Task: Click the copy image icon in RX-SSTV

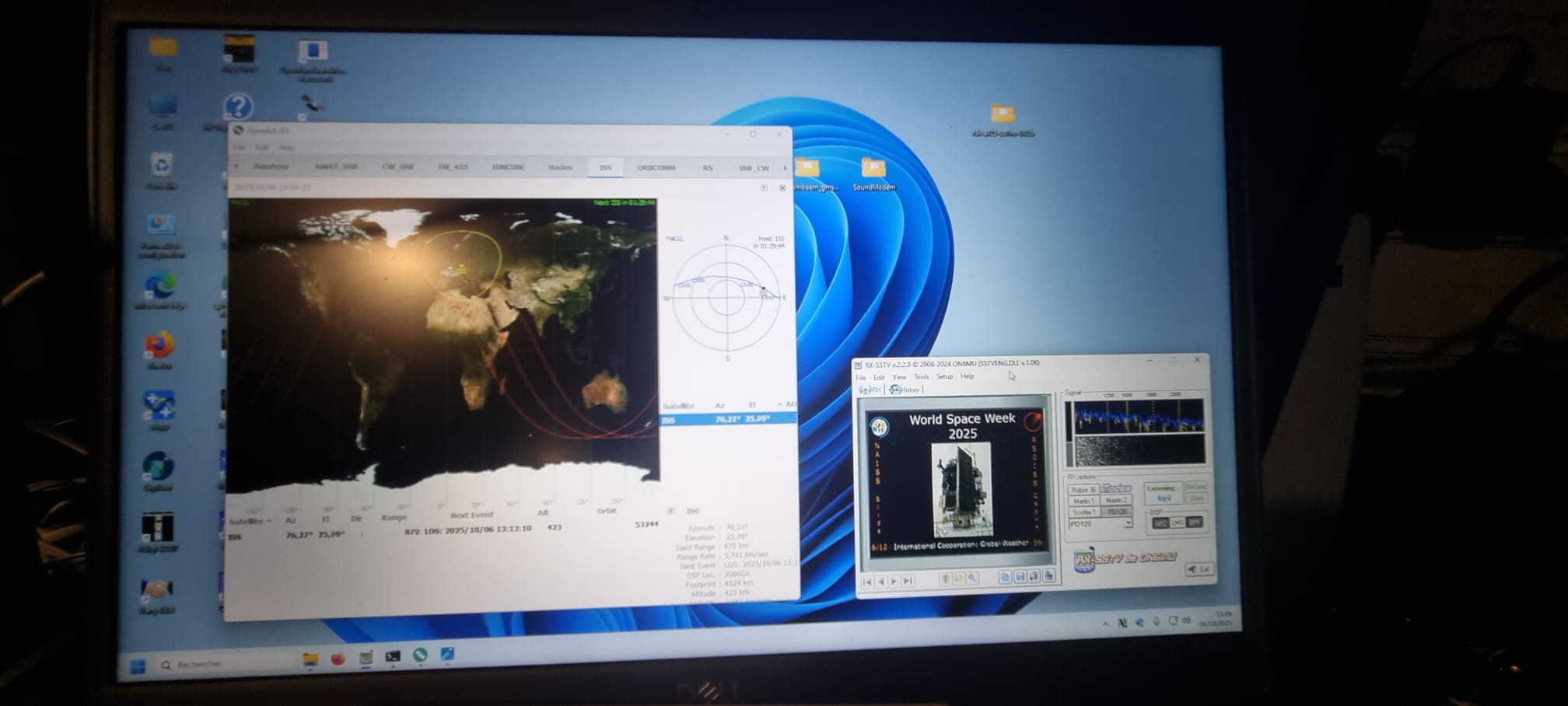Action: (1004, 577)
